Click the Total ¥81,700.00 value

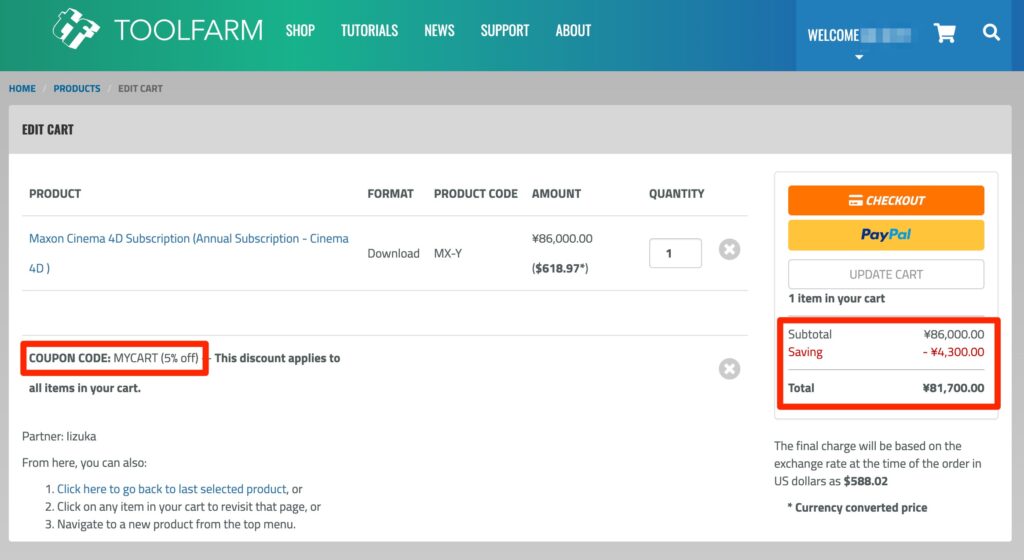click(953, 388)
